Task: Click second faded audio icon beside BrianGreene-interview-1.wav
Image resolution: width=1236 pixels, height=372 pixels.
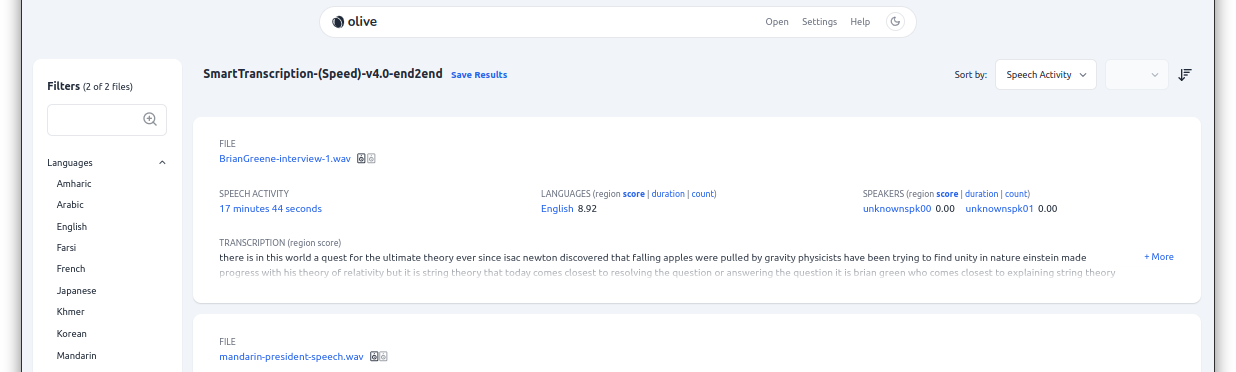Action: pyautogui.click(x=371, y=158)
